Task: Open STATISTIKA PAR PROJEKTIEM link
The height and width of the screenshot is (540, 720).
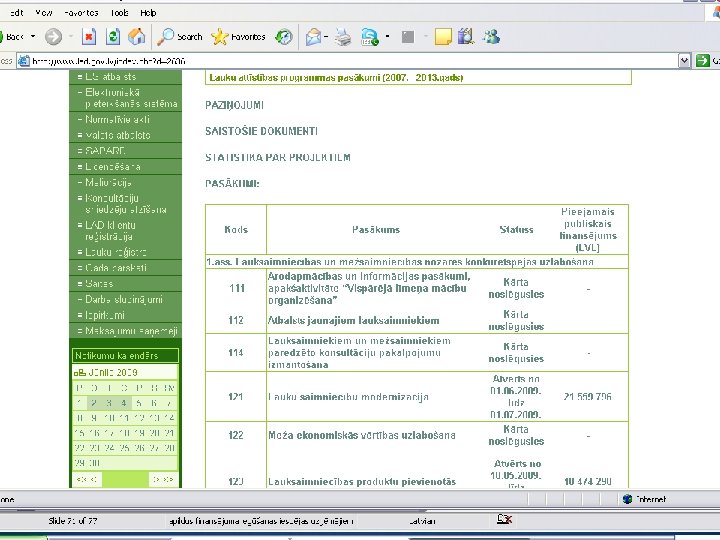Action: [278, 158]
